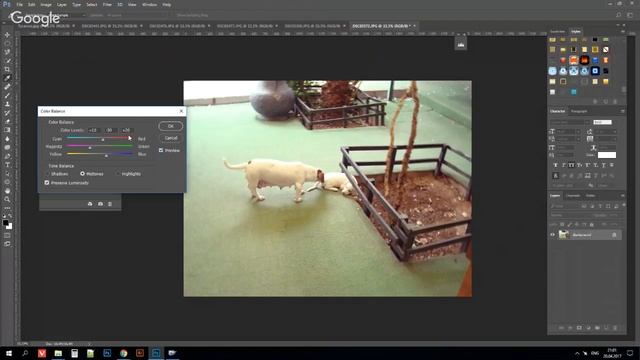
Task: Open the Styles panel menu
Action: tap(622, 31)
